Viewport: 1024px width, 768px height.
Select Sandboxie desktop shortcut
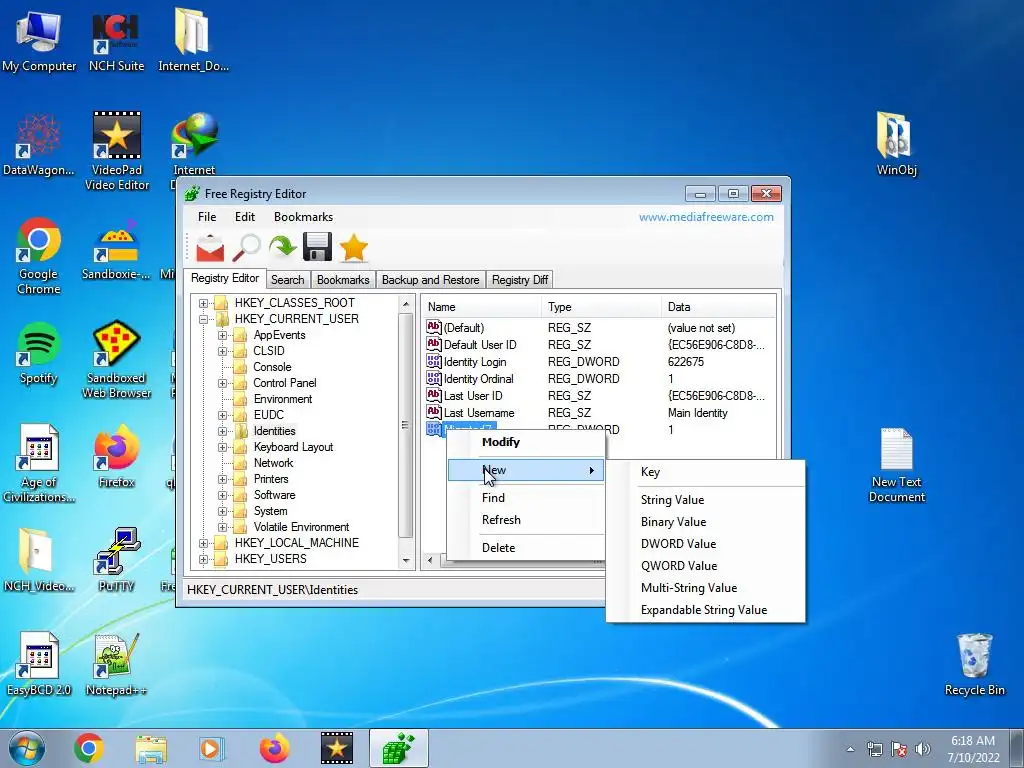(x=116, y=249)
